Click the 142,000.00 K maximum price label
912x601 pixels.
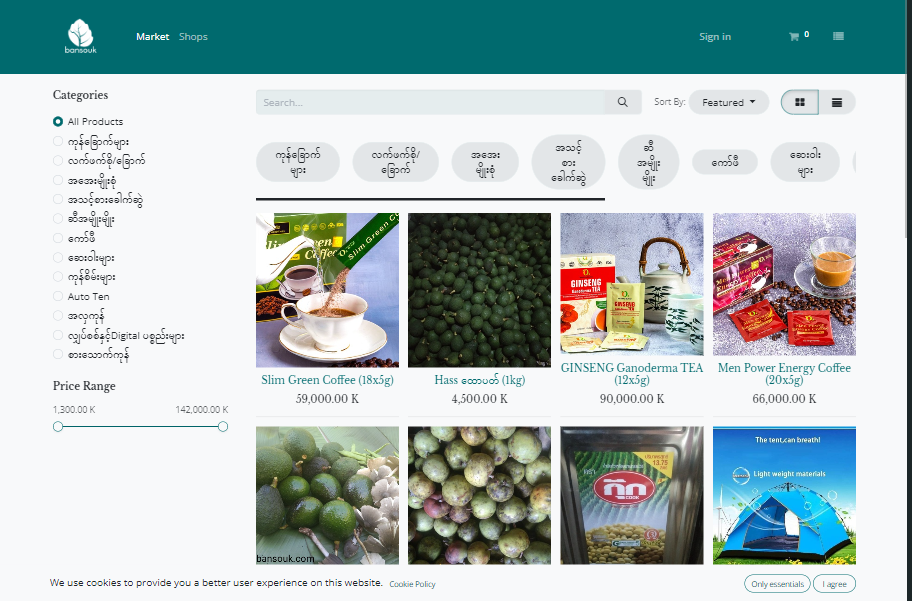pos(202,410)
